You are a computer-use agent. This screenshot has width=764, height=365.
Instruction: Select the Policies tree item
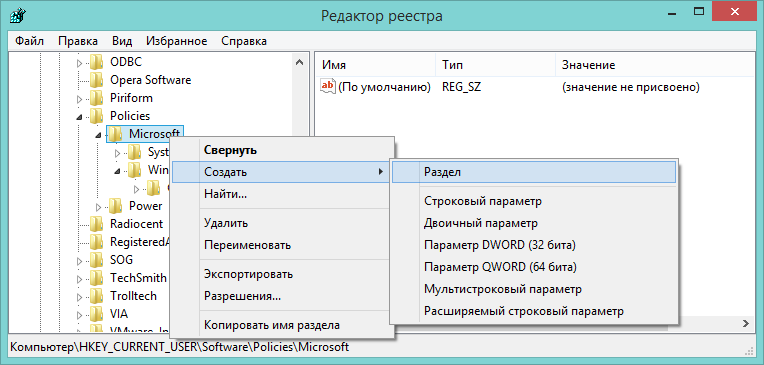(x=130, y=116)
